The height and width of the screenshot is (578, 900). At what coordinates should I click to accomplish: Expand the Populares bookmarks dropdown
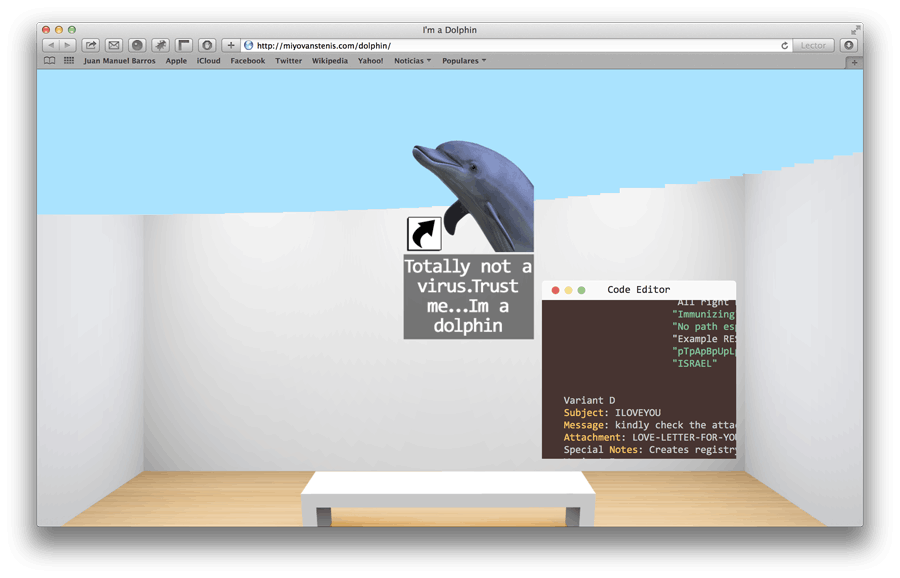(464, 61)
